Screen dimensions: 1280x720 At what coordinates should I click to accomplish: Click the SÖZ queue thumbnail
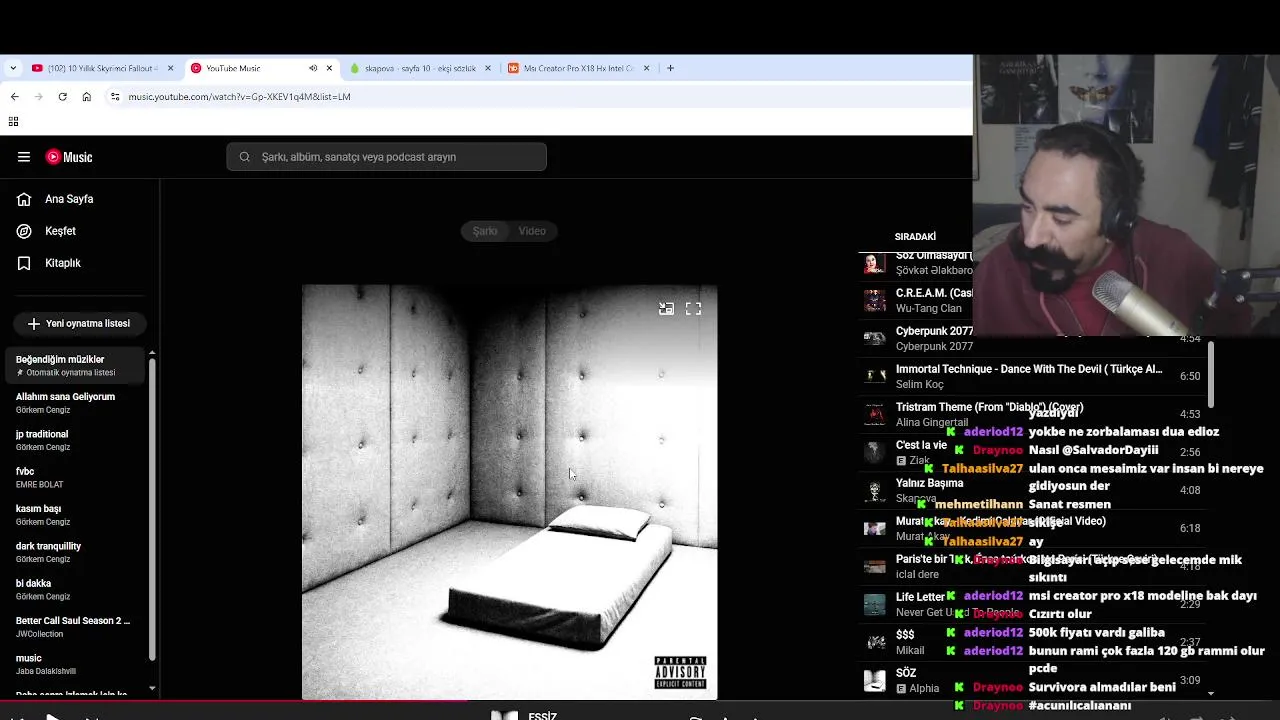[875, 681]
